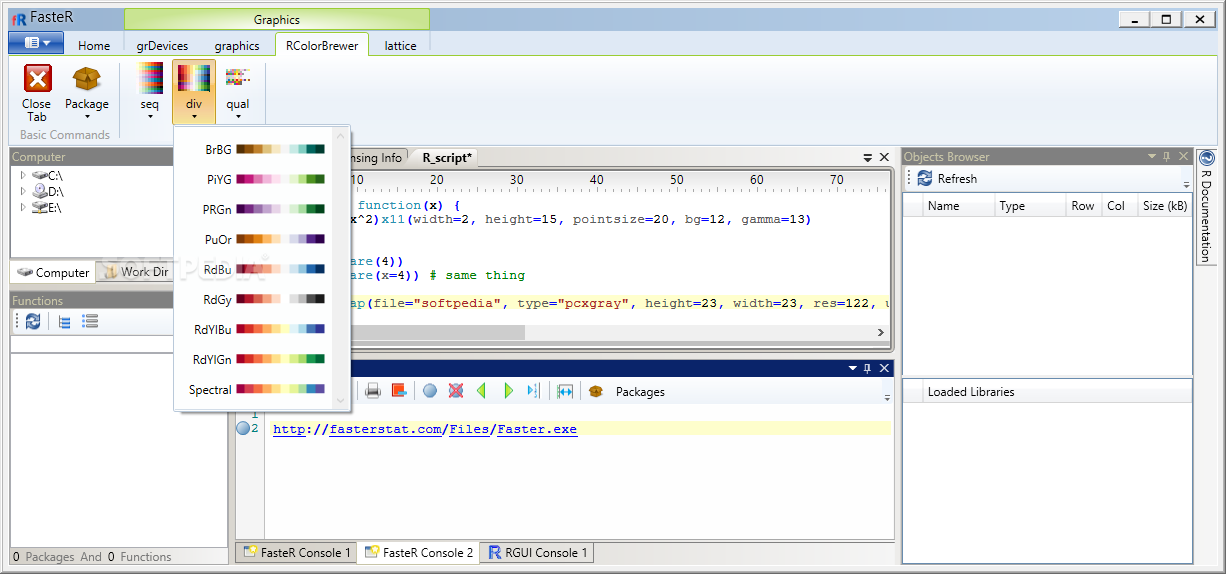This screenshot has height=574, width=1226.
Task: Collapse the div diverging palettes dropdown
Action: [x=194, y=92]
